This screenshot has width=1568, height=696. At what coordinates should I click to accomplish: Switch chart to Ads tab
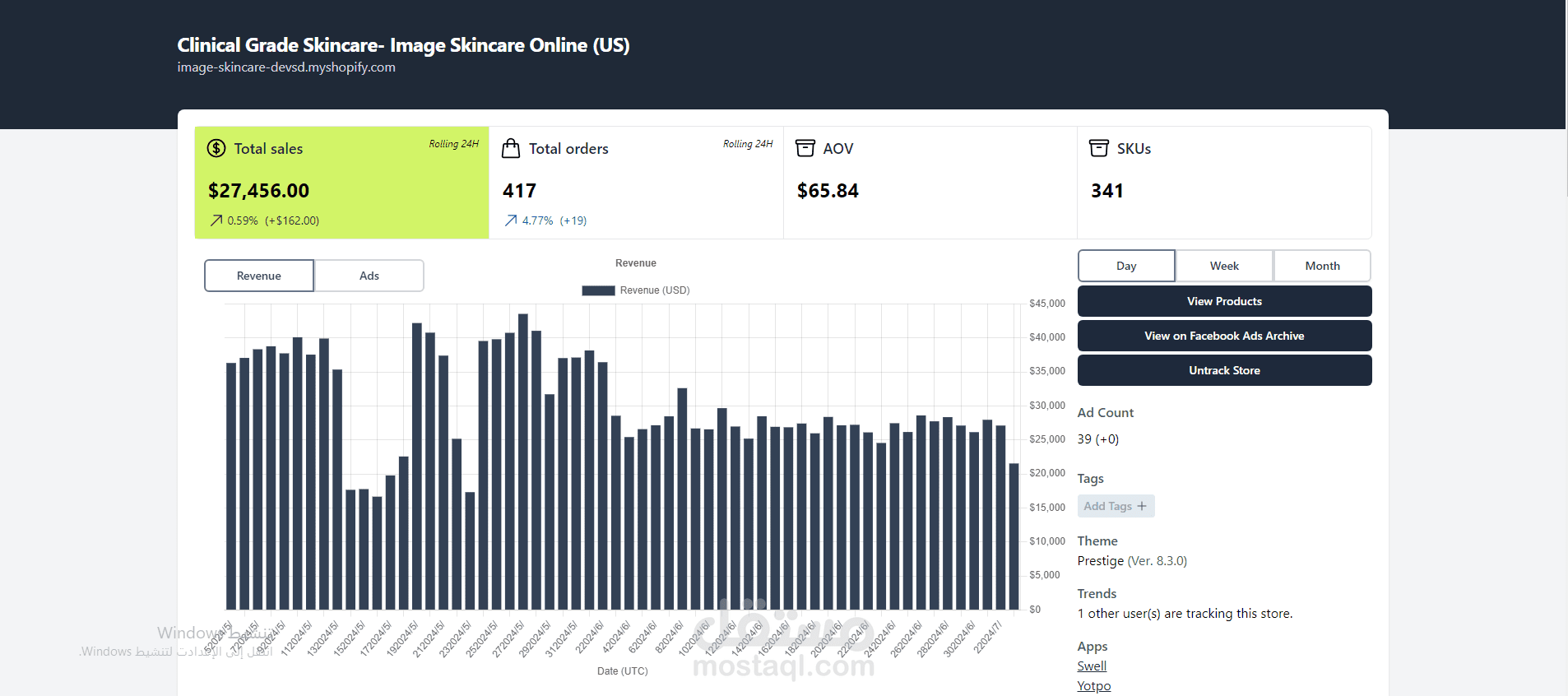click(369, 276)
